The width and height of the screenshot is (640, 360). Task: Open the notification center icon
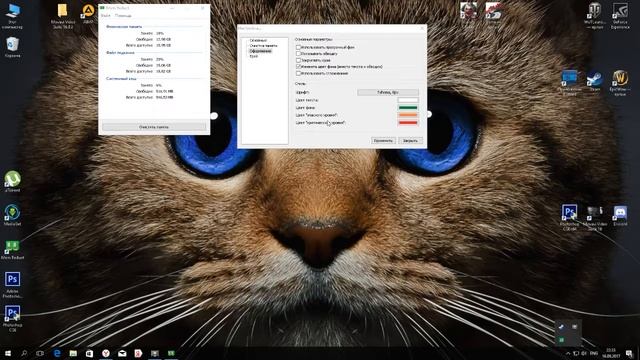tap(629, 353)
